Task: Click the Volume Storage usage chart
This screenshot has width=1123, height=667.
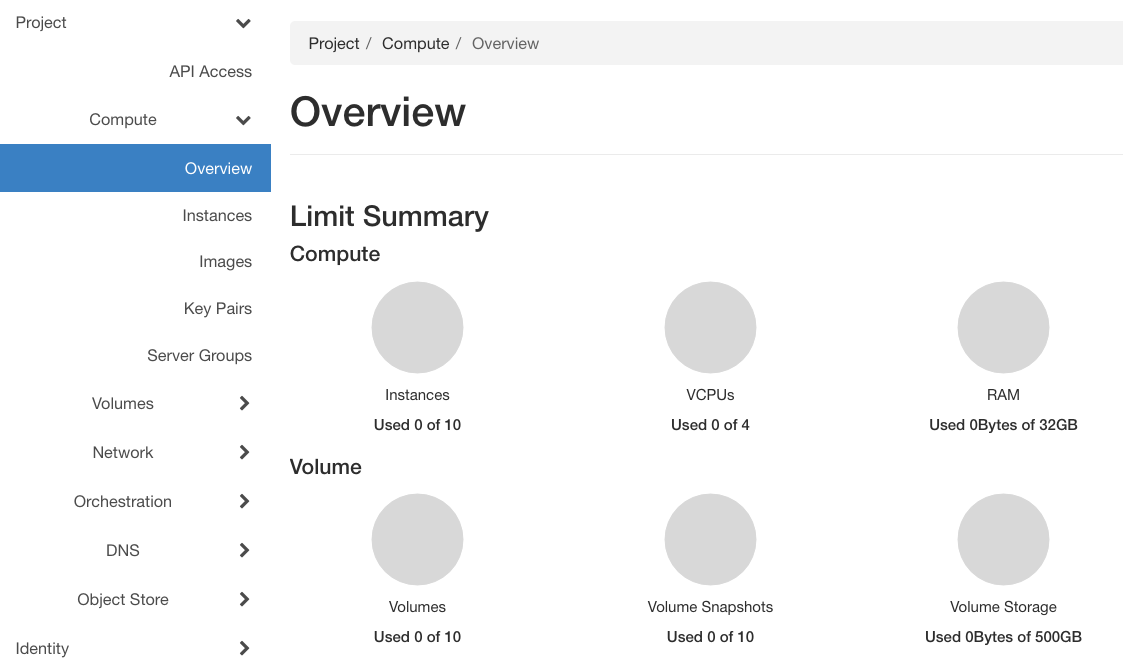Action: click(1003, 540)
